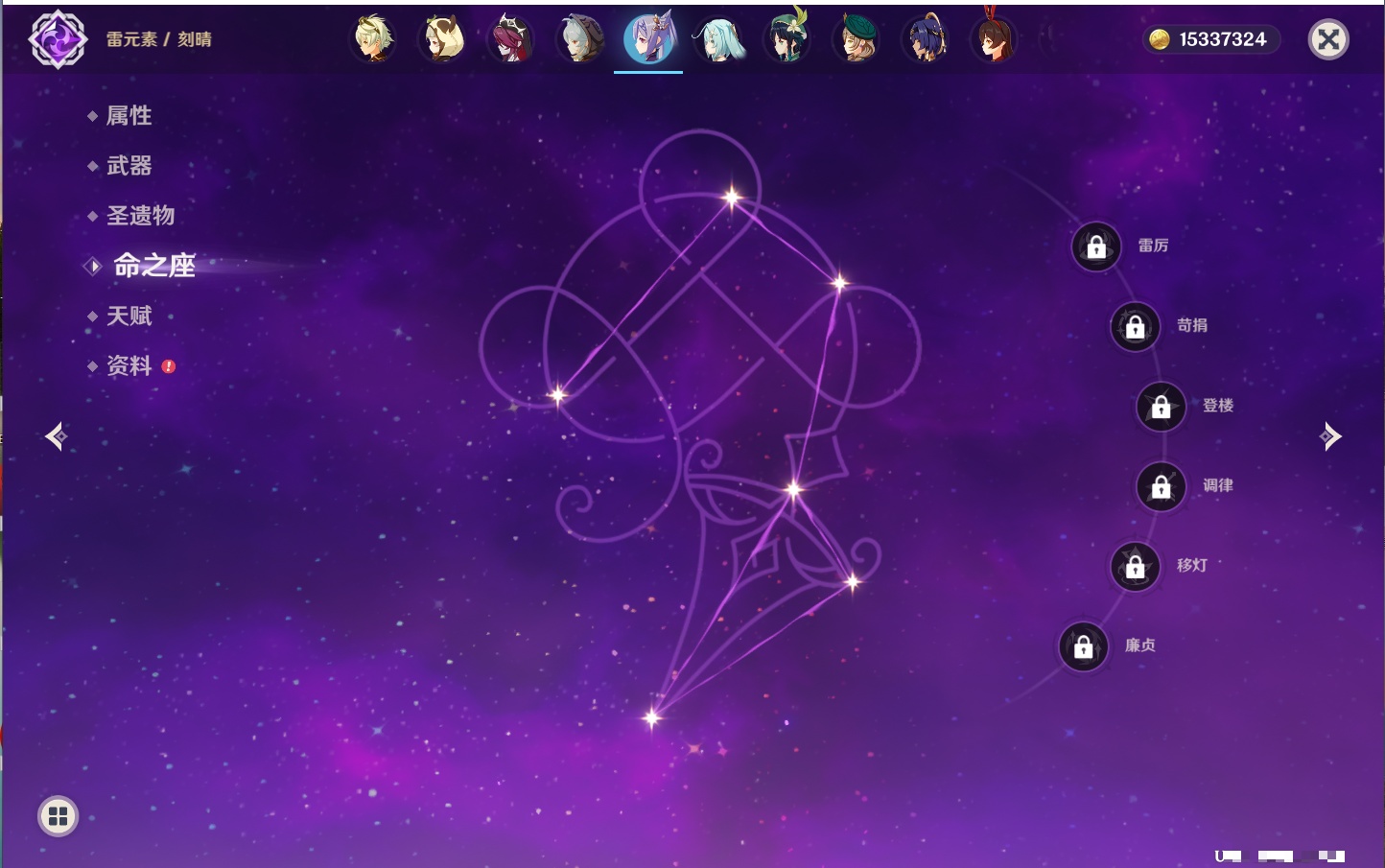Open the 天赋 talents menu

click(x=129, y=316)
